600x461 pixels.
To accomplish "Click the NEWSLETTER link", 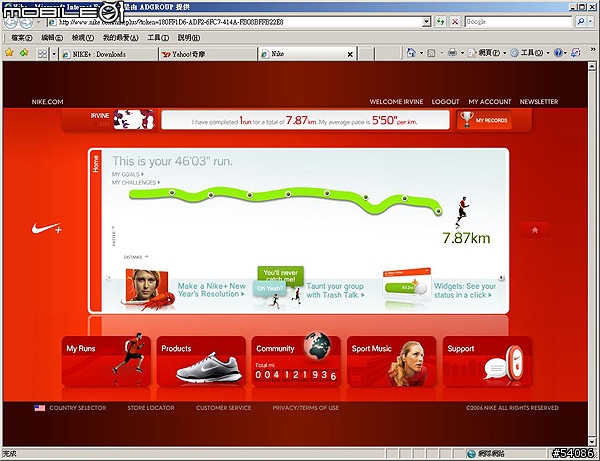I will click(x=539, y=102).
